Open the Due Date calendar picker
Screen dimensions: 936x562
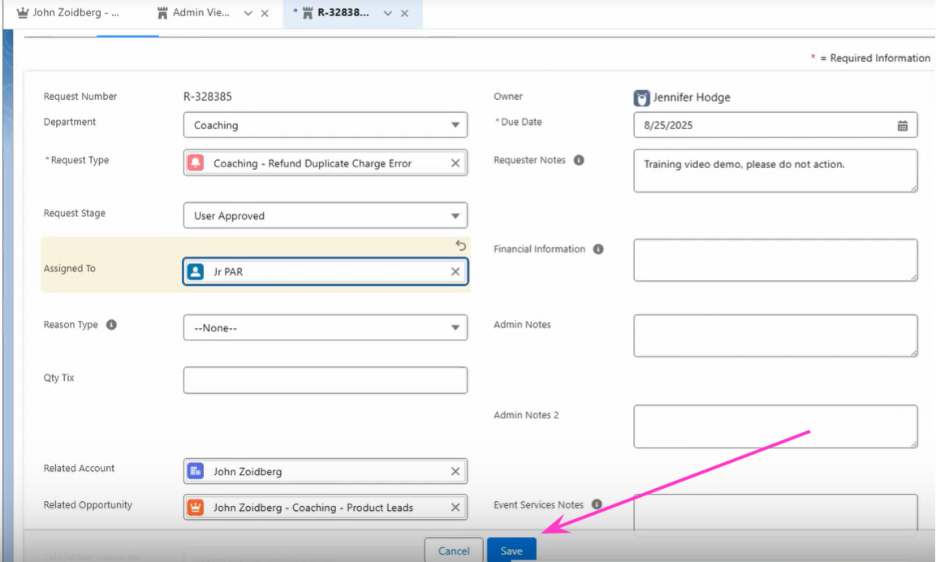click(903, 125)
